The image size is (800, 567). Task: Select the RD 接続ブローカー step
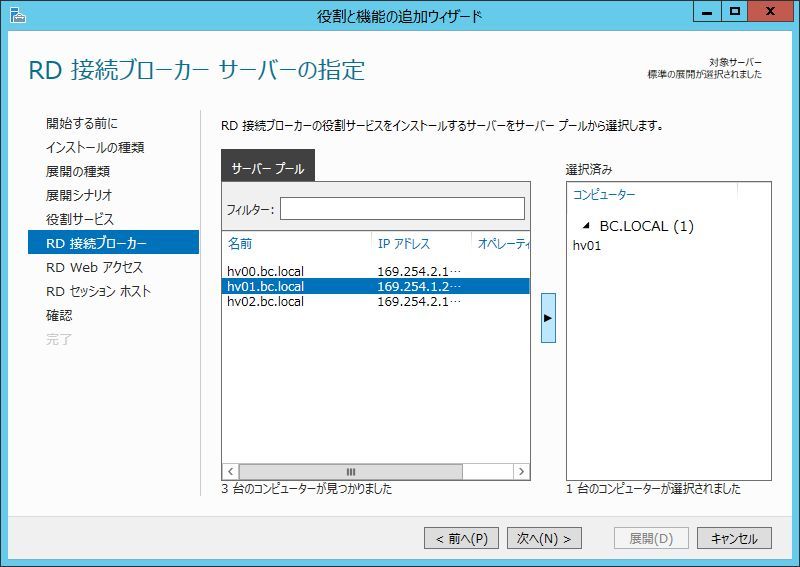tap(113, 242)
